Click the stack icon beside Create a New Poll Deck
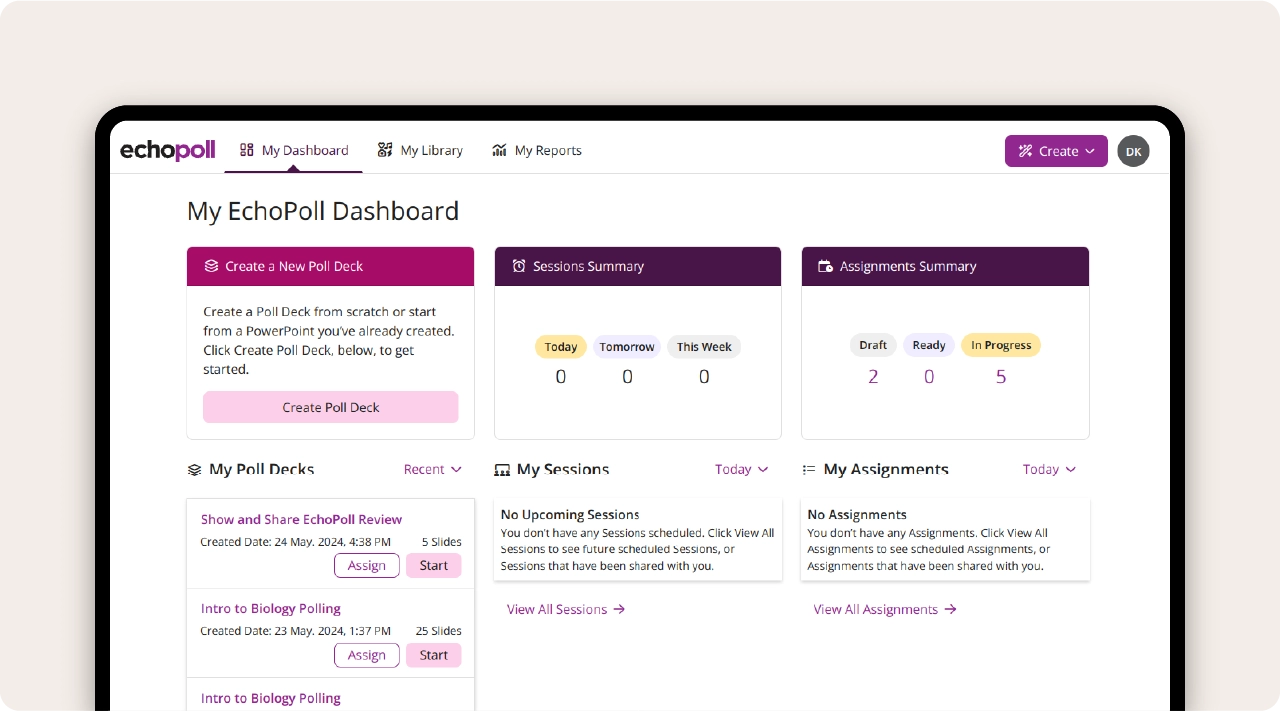 click(211, 266)
